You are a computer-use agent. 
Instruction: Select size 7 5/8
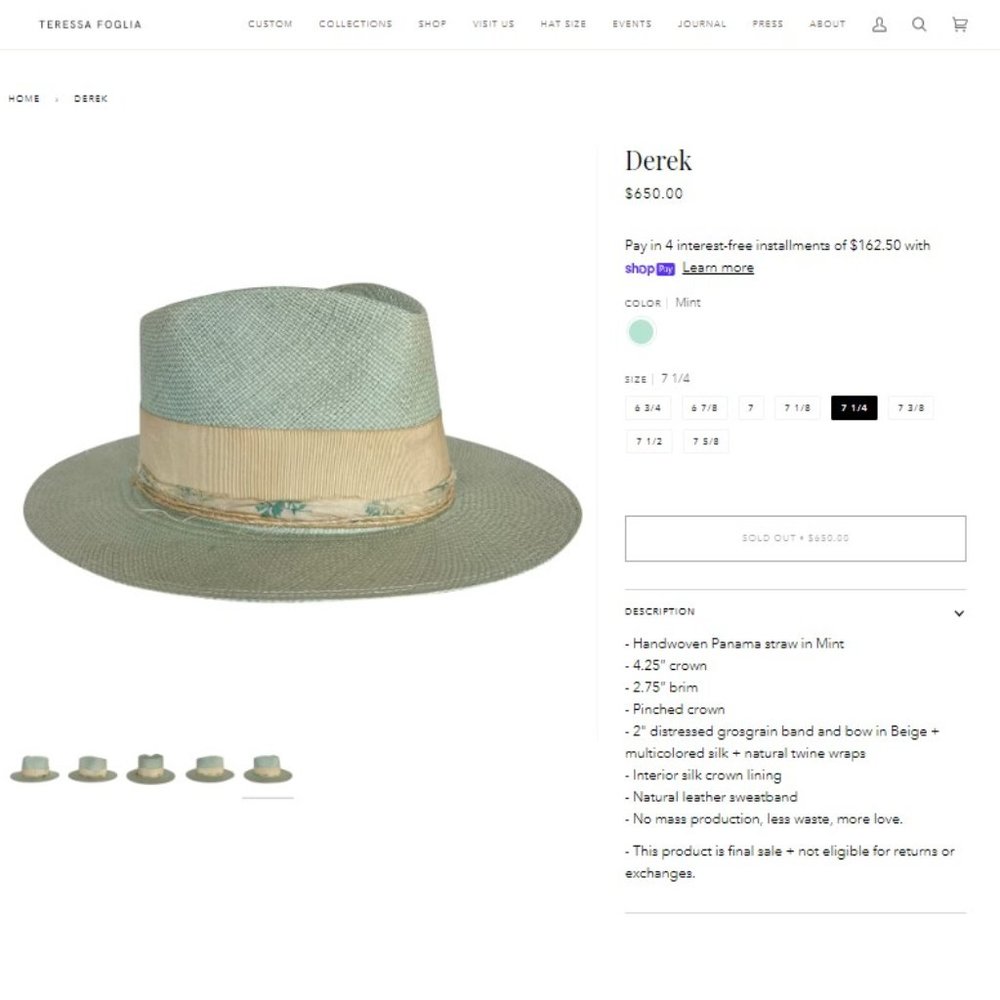tap(705, 440)
